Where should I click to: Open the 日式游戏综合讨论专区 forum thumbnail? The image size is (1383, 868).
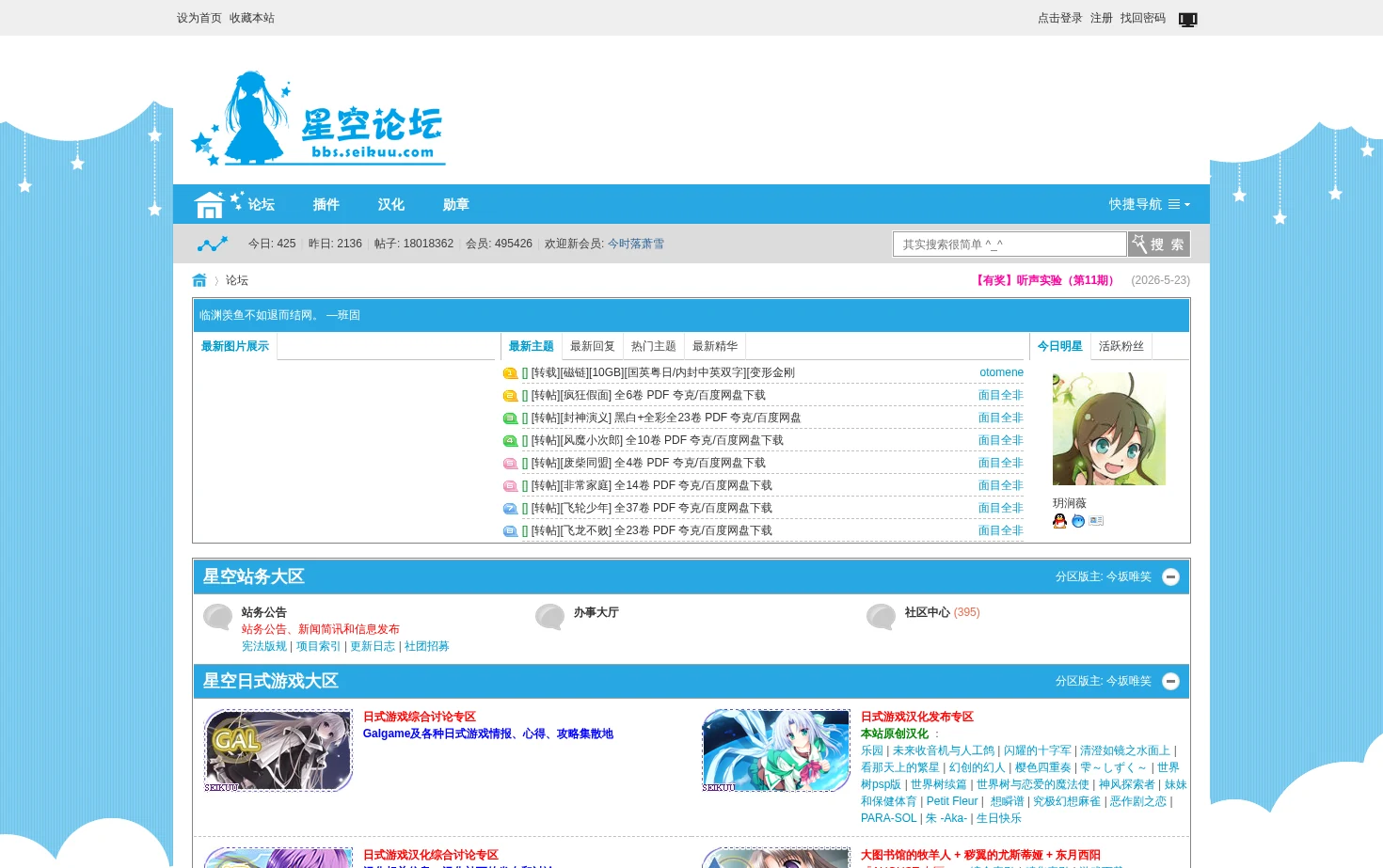point(278,750)
